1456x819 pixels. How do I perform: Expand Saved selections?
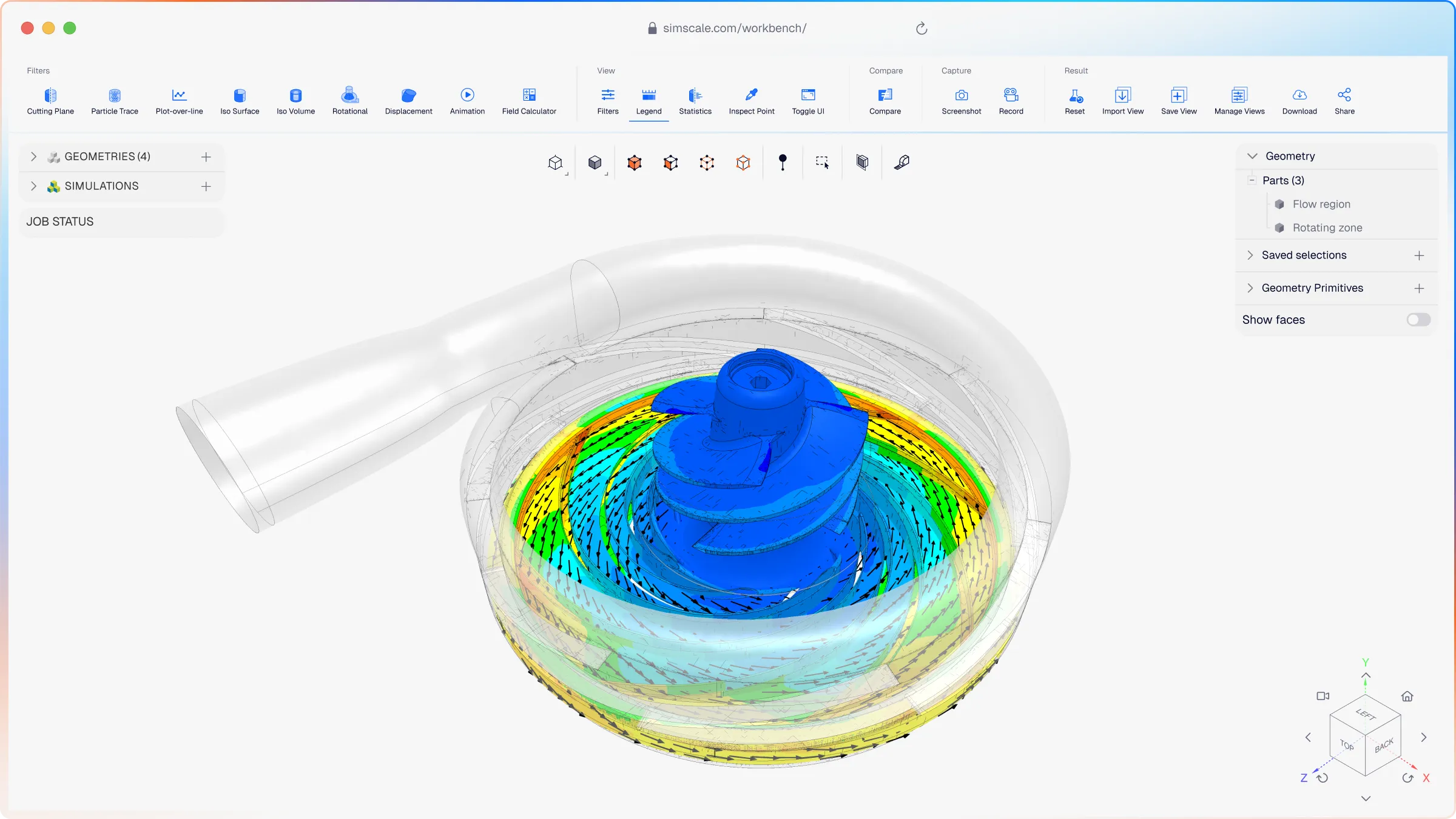pos(1250,255)
